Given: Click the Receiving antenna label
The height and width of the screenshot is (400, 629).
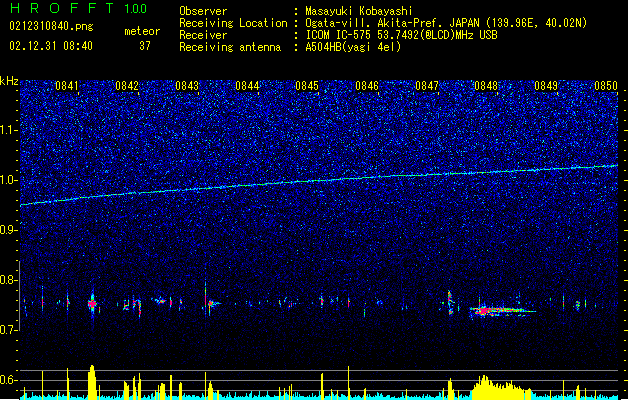Looking at the screenshot, I should pyautogui.click(x=230, y=47).
